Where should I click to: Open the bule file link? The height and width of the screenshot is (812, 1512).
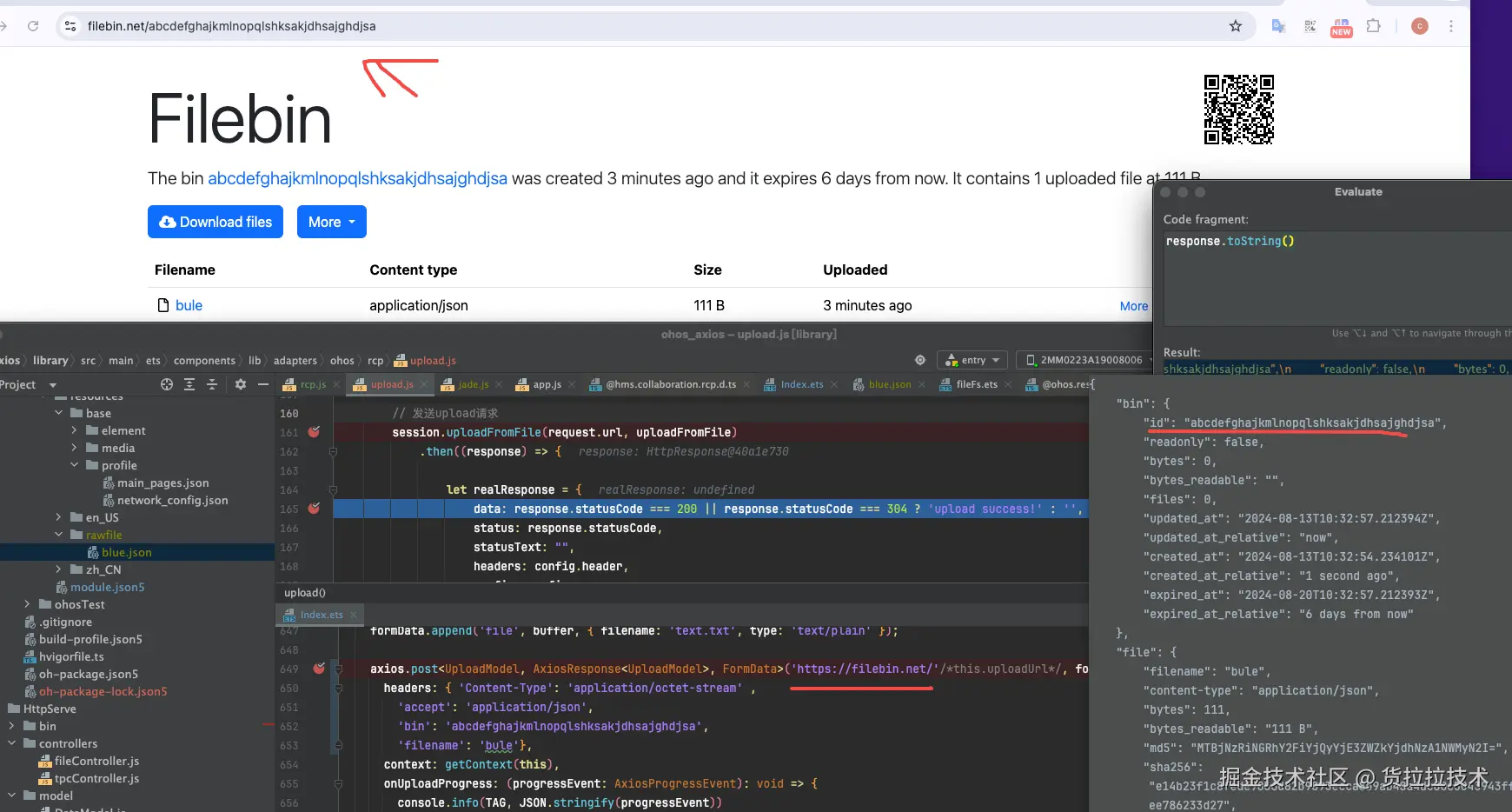[189, 305]
